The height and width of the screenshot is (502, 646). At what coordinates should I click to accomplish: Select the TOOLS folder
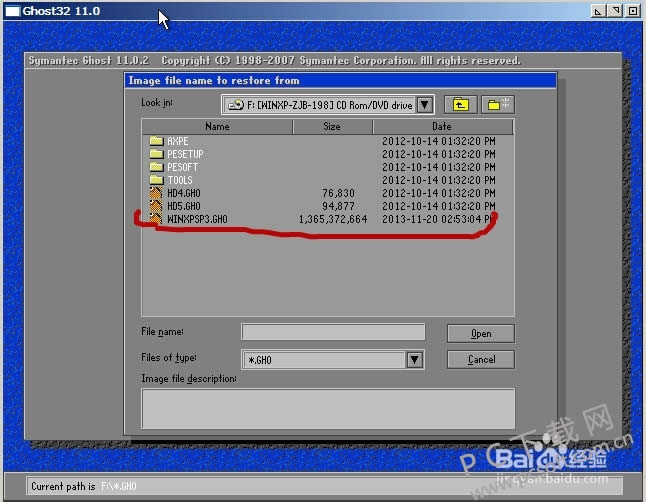tap(180, 180)
